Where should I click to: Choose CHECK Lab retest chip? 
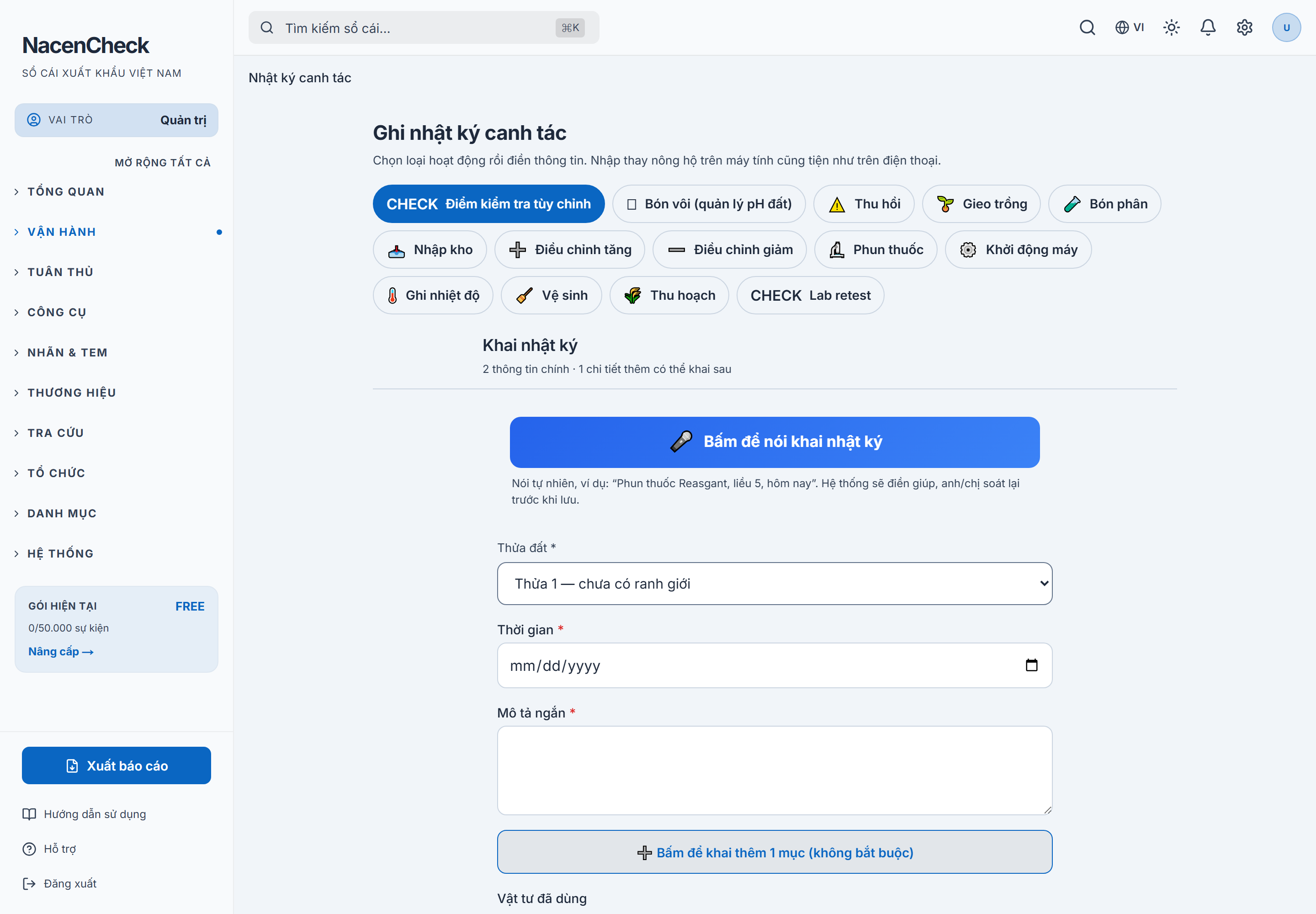coord(810,296)
